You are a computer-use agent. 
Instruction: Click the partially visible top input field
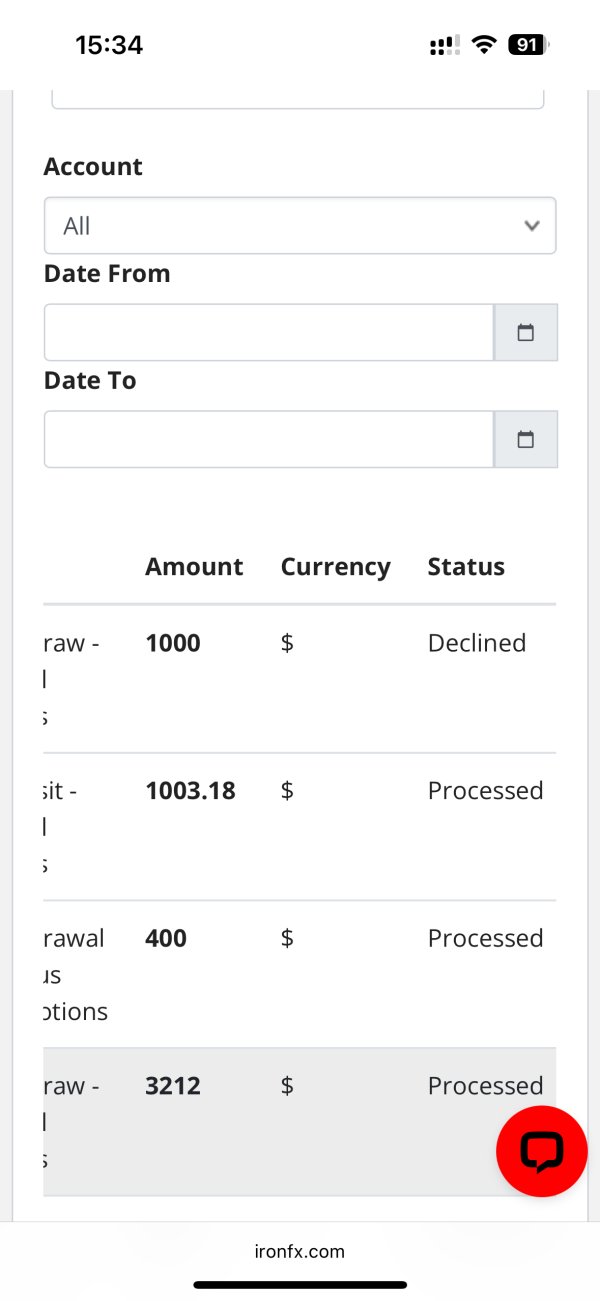pyautogui.click(x=298, y=99)
